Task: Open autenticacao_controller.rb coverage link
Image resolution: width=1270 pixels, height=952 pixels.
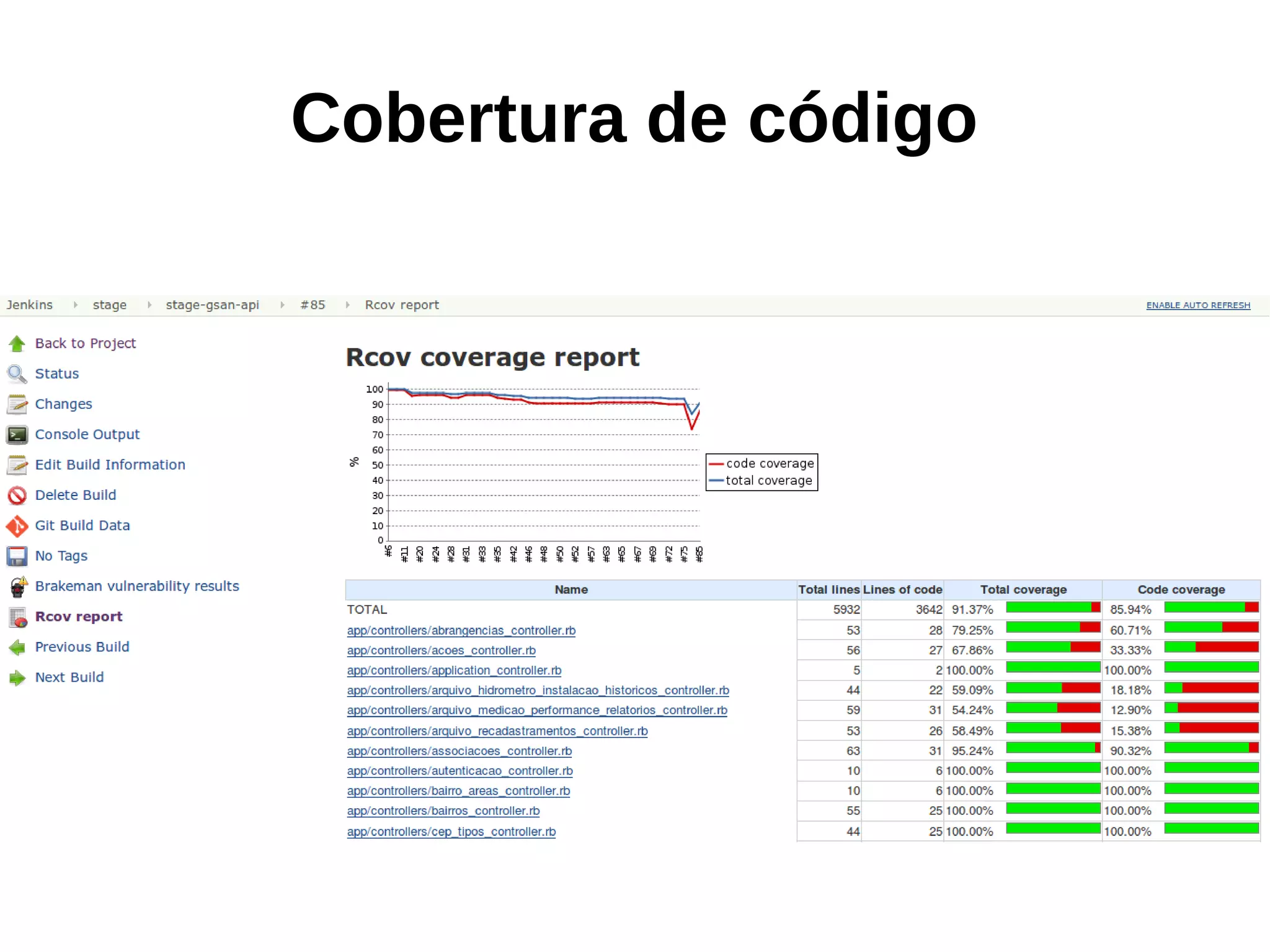Action: 460,771
